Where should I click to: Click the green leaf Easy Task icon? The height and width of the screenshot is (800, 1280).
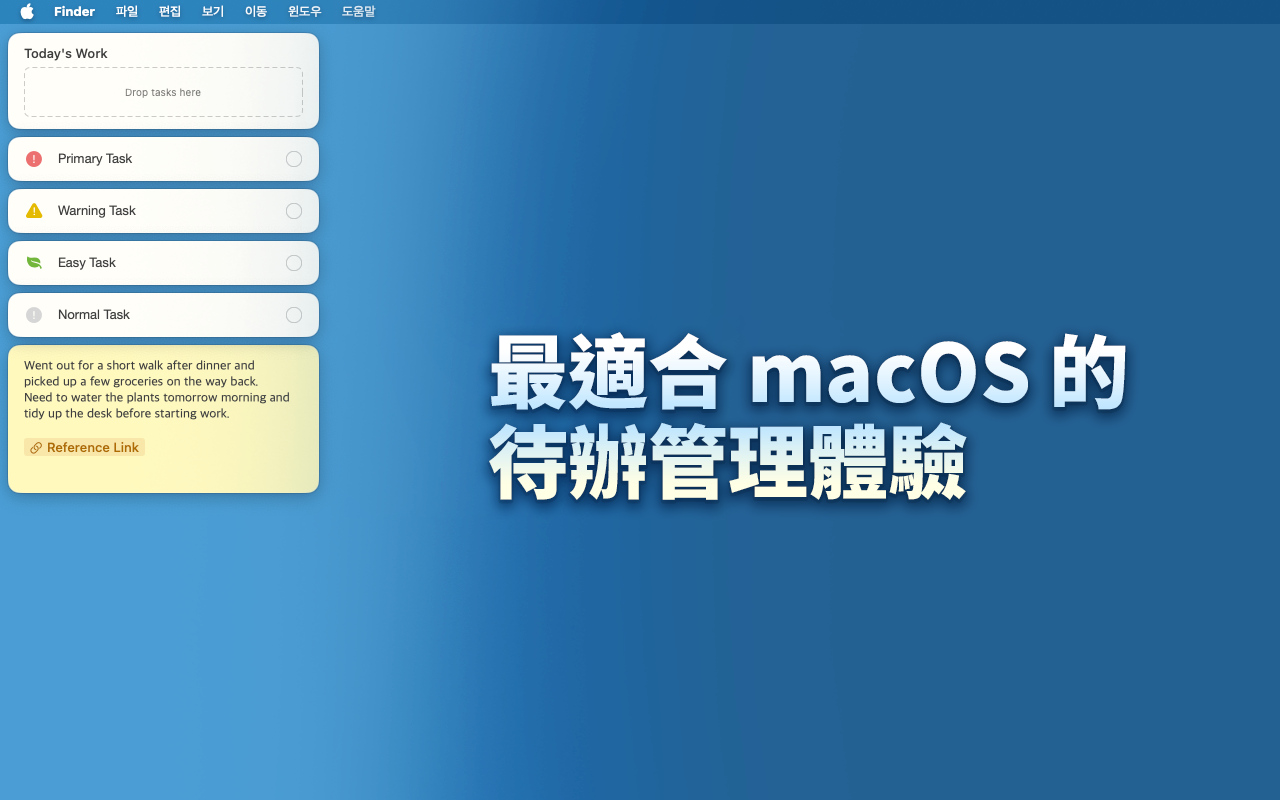click(x=34, y=263)
